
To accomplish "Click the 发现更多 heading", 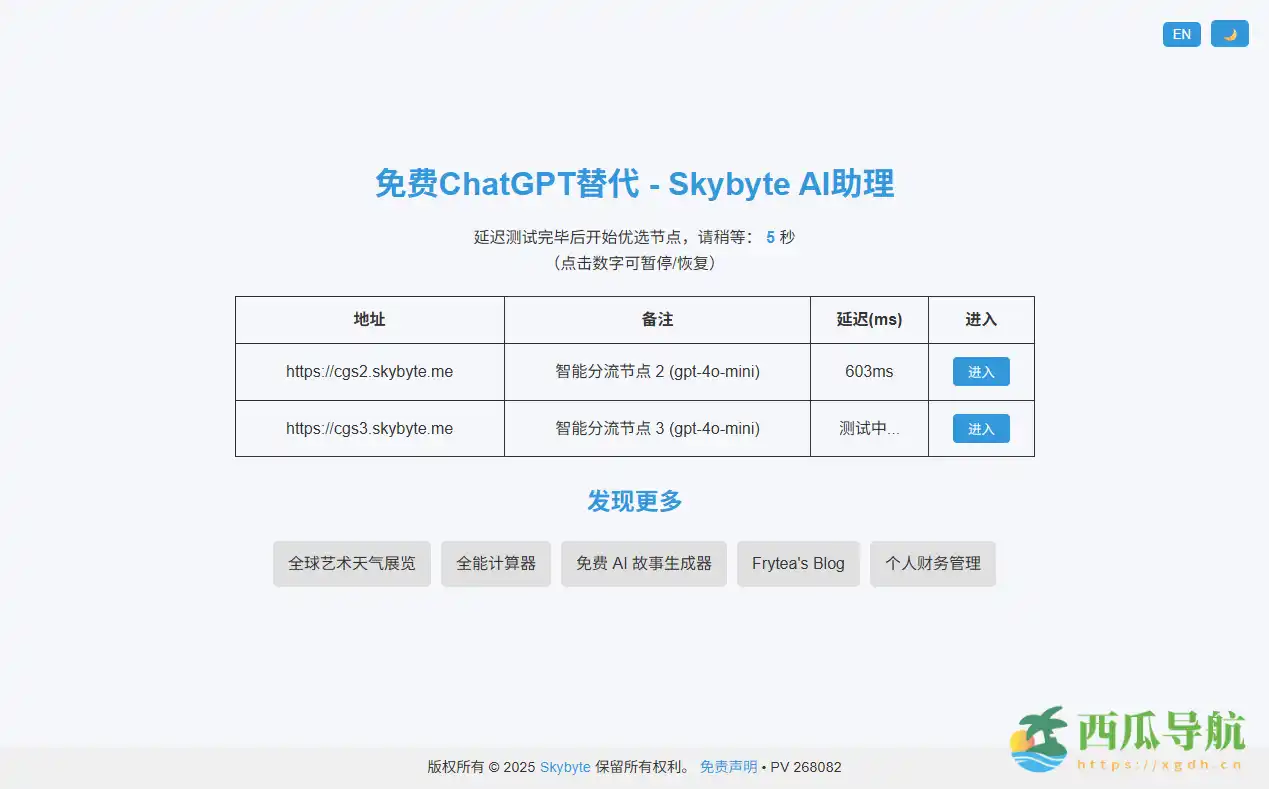I will pyautogui.click(x=634, y=501).
